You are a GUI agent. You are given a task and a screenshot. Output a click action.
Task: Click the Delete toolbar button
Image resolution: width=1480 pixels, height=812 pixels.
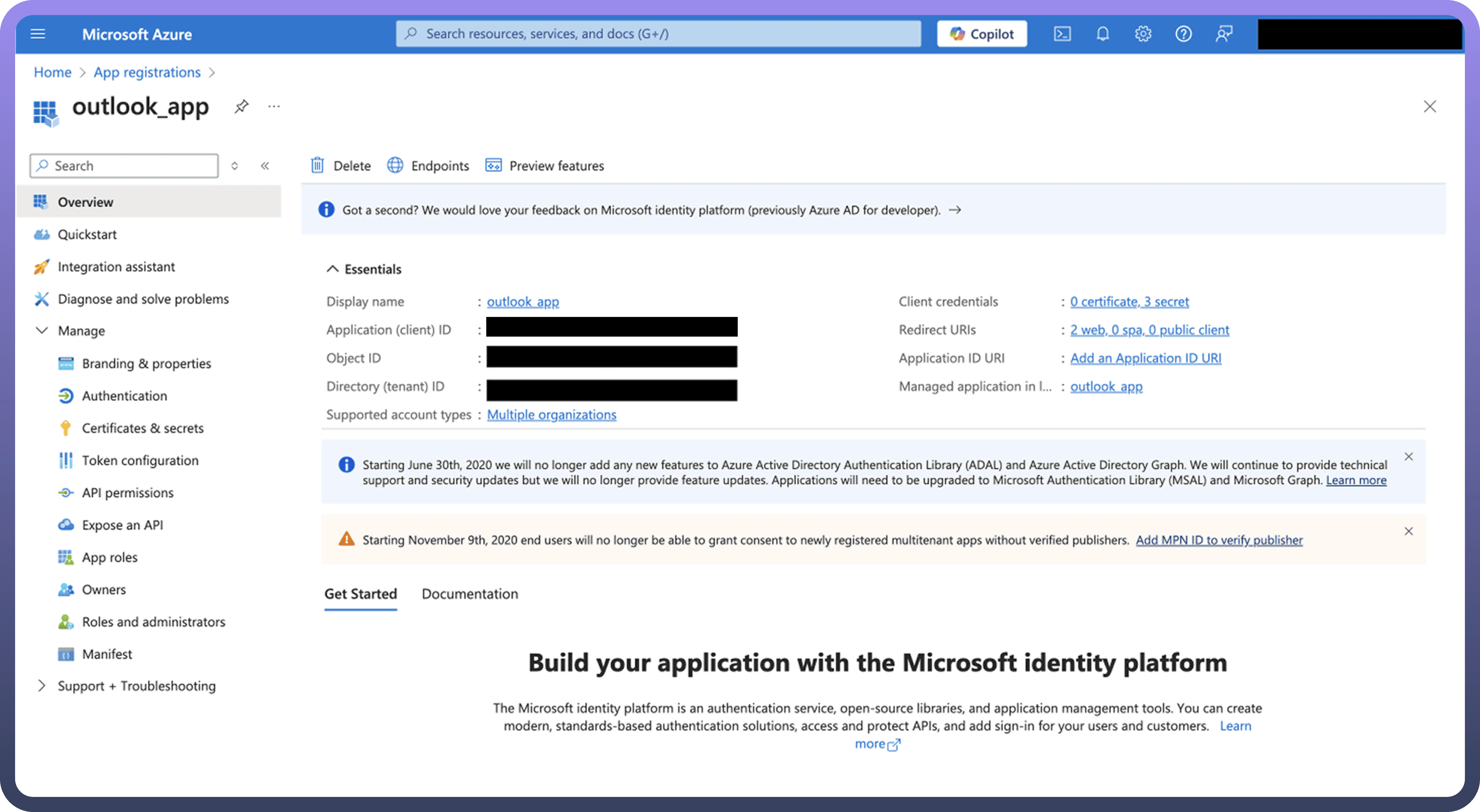tap(341, 165)
